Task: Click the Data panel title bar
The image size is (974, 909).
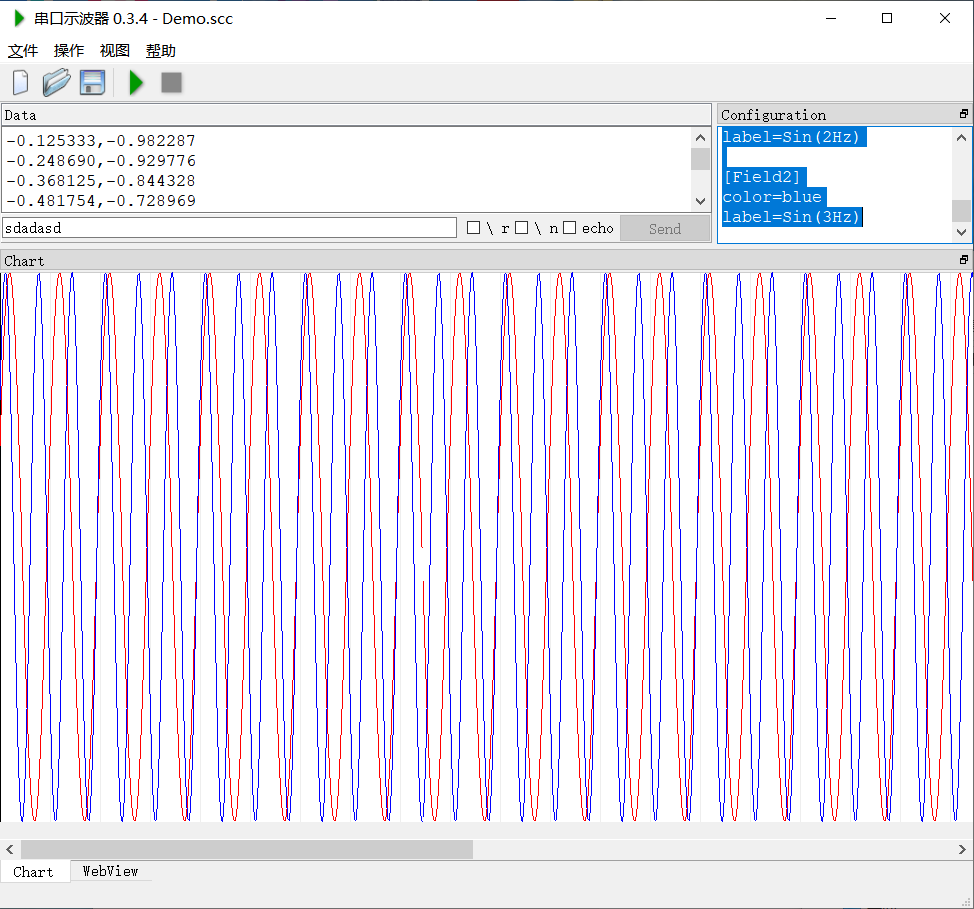Action: point(356,115)
